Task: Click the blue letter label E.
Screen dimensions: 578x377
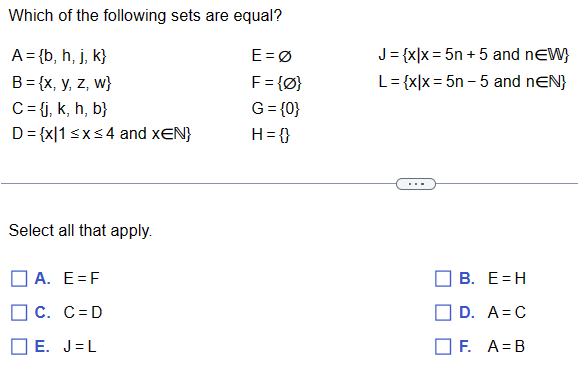Action: (42, 346)
